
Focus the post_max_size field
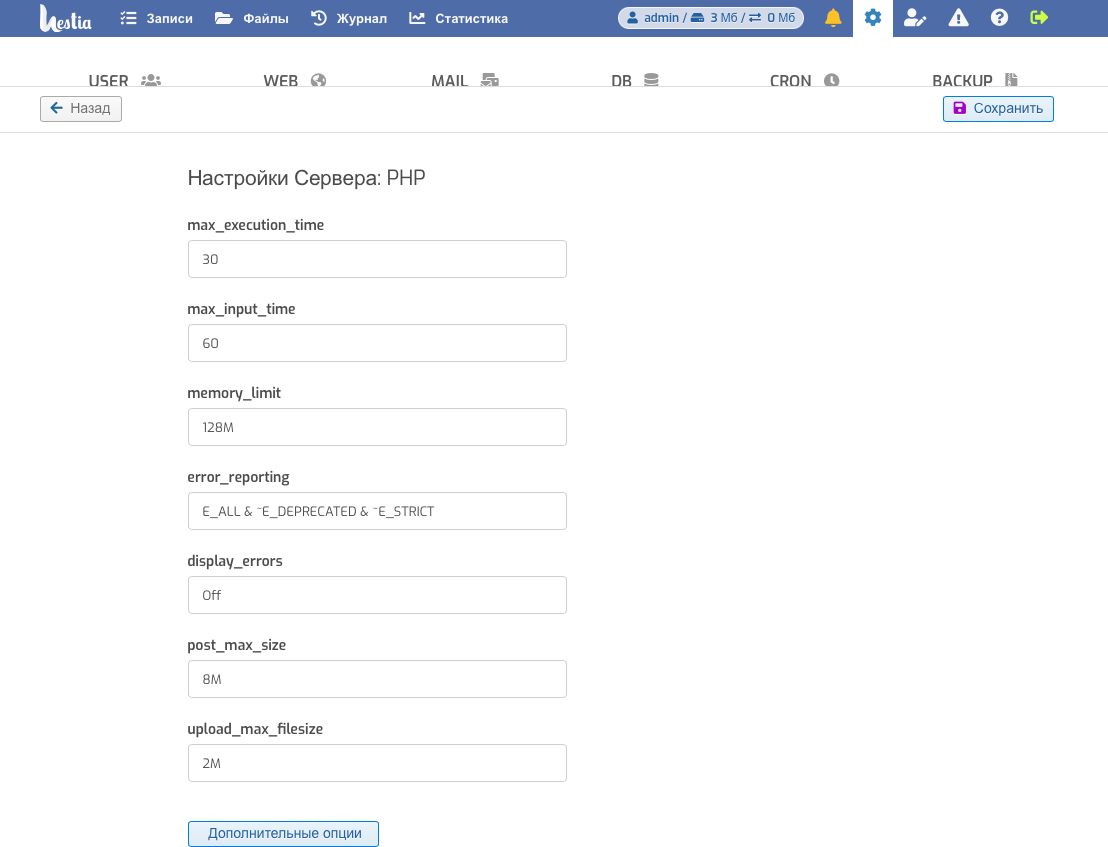[x=377, y=680]
